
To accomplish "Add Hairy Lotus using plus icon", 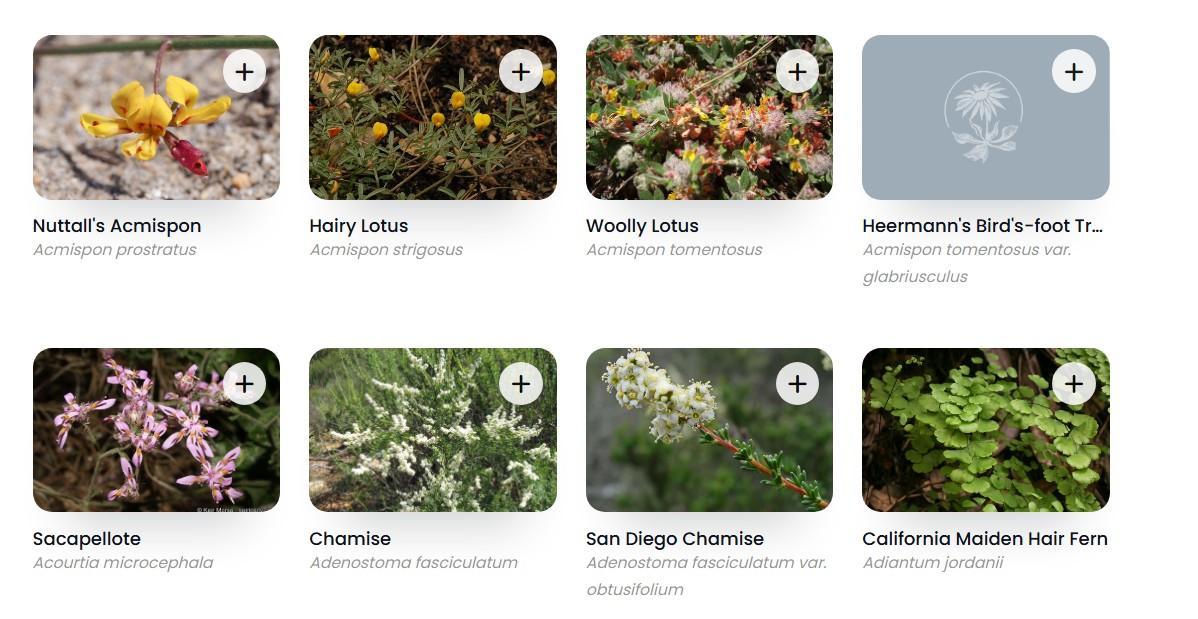I will (x=520, y=72).
